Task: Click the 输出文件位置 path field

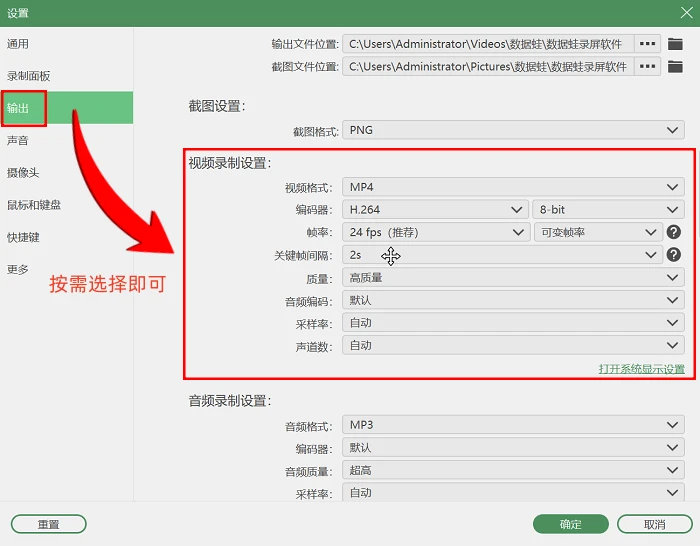Action: pyautogui.click(x=488, y=44)
